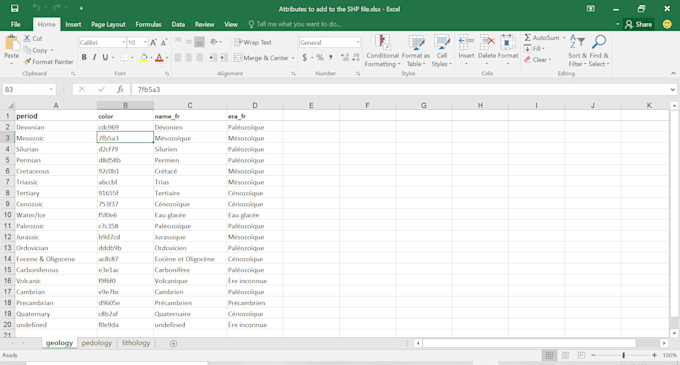
Task: Apply percent style format
Action: point(320,57)
